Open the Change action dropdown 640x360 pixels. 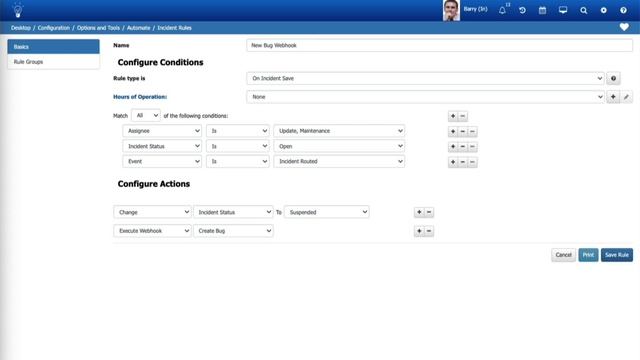(152, 212)
